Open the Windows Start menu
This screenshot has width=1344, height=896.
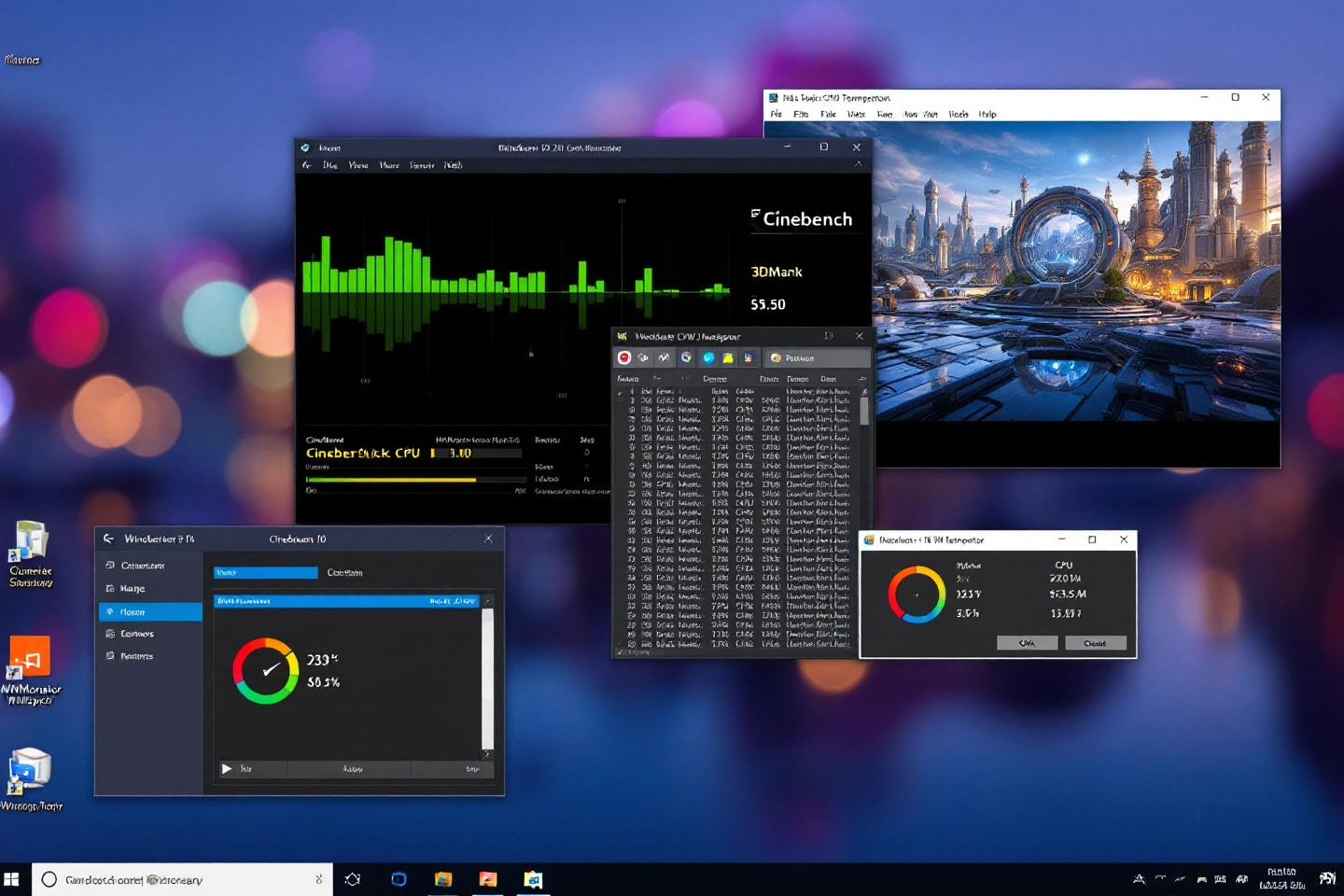point(12,879)
